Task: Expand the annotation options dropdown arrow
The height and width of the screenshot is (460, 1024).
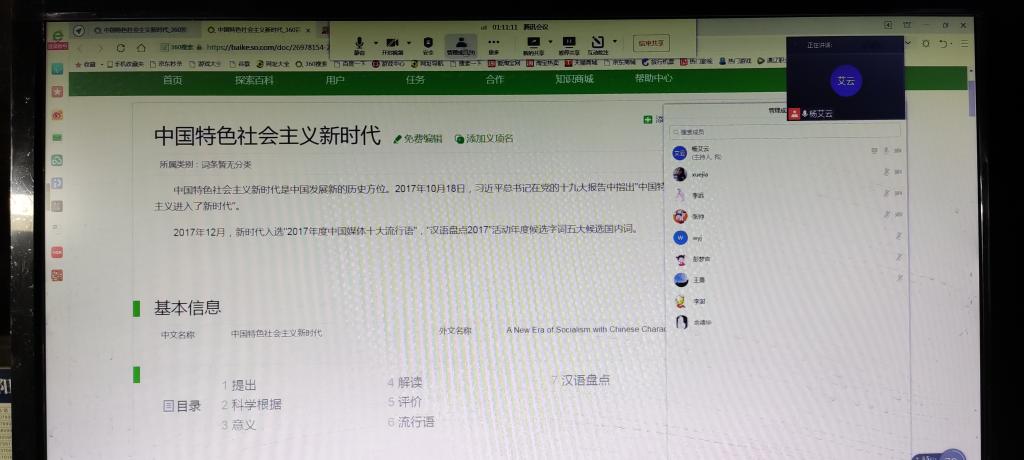Action: coord(614,42)
